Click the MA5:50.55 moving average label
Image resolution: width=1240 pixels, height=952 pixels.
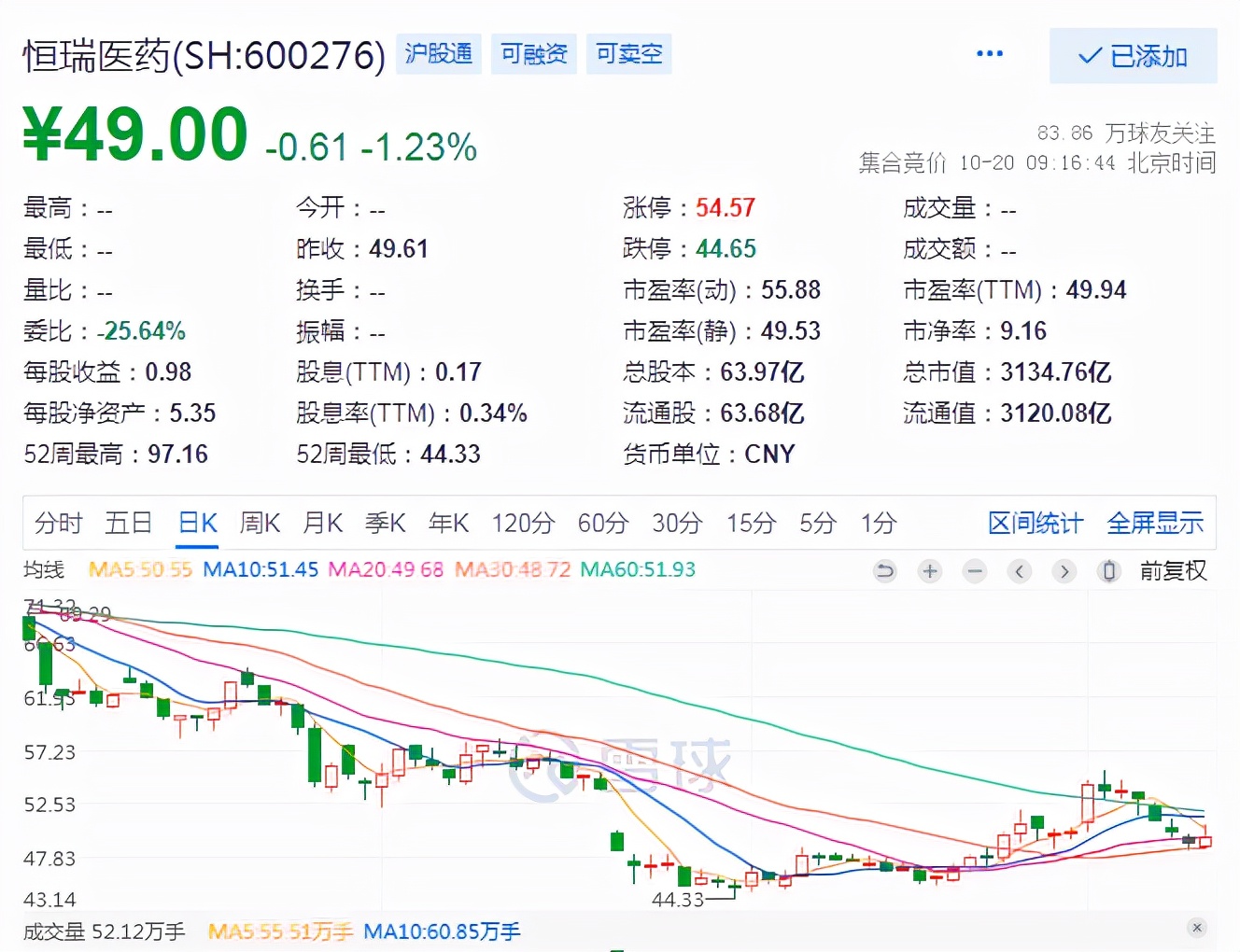tap(140, 569)
